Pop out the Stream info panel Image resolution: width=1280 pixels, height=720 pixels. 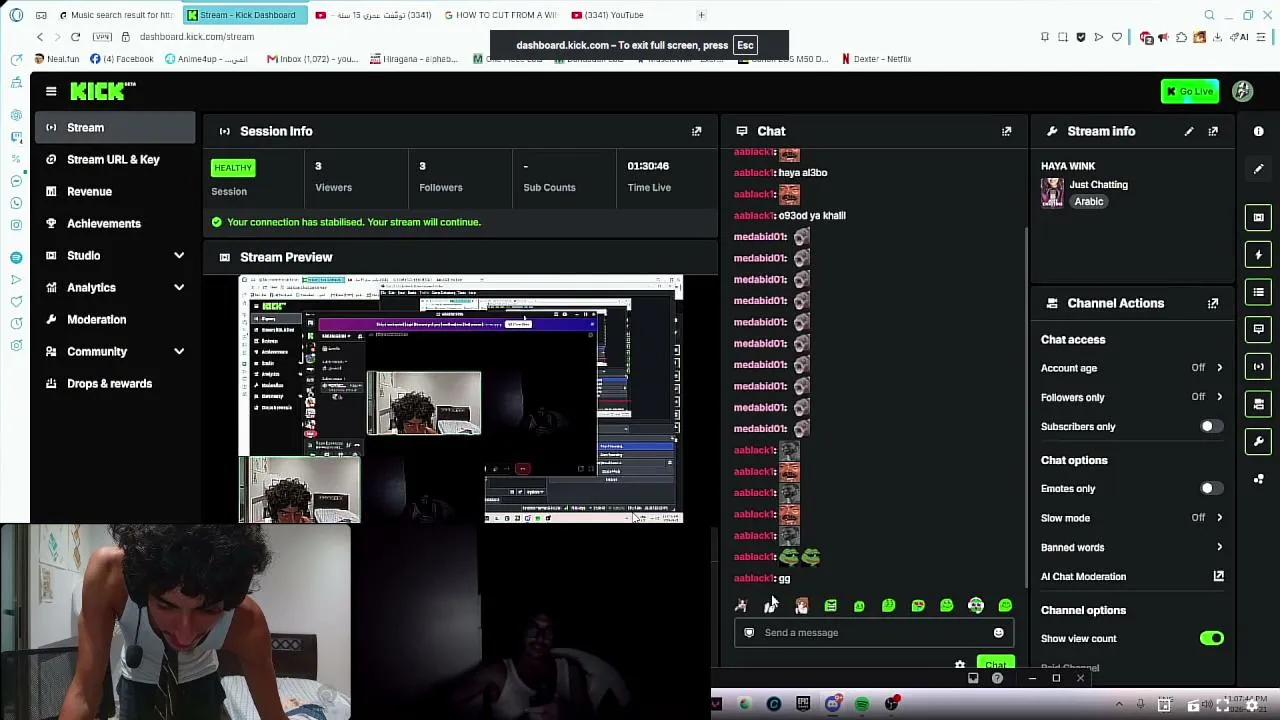click(1213, 131)
